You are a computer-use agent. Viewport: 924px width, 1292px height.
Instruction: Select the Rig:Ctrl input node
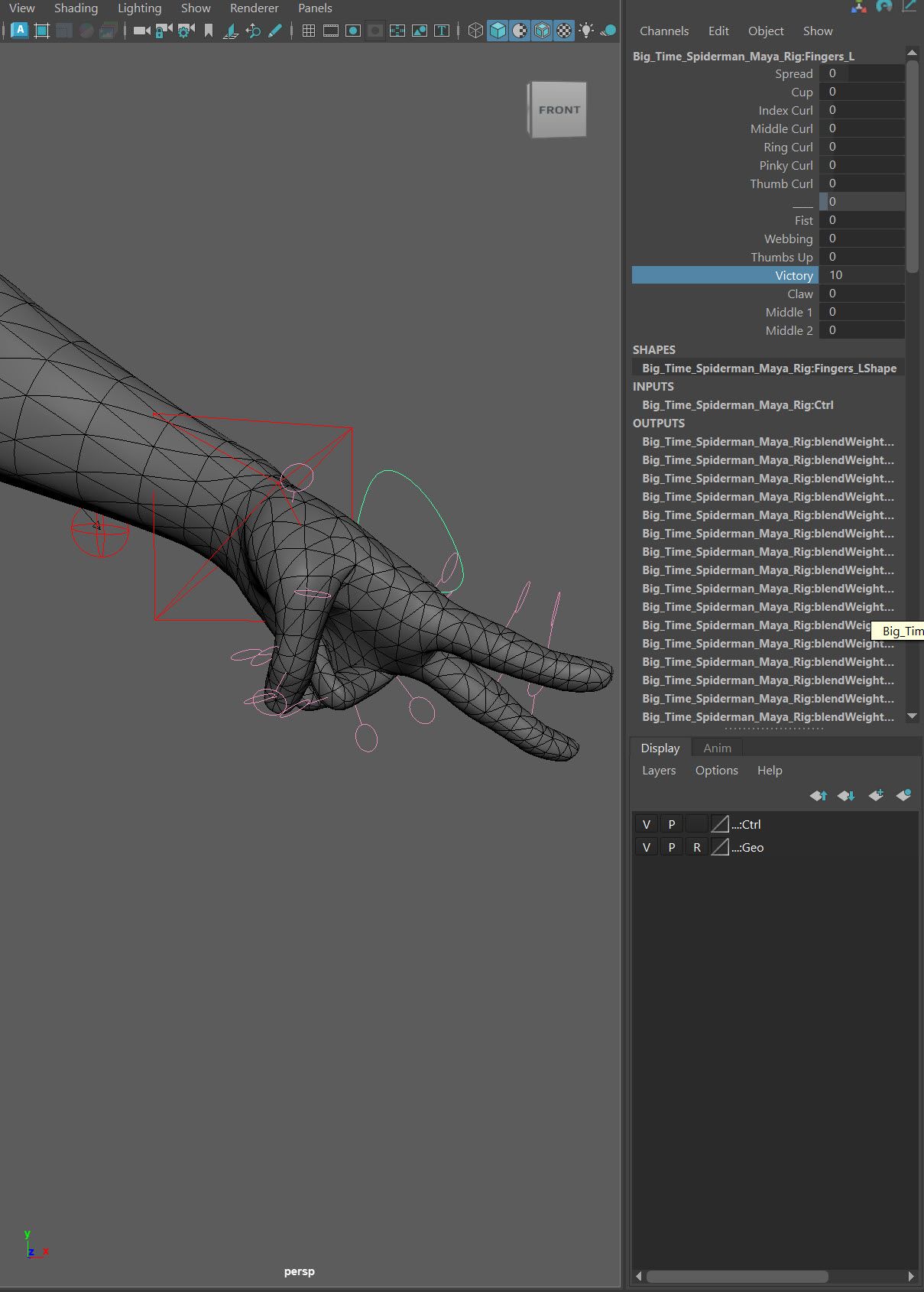tap(738, 405)
